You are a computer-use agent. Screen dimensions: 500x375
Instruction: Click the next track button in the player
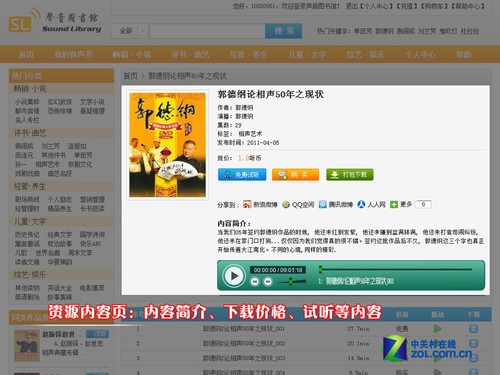[x=267, y=282]
